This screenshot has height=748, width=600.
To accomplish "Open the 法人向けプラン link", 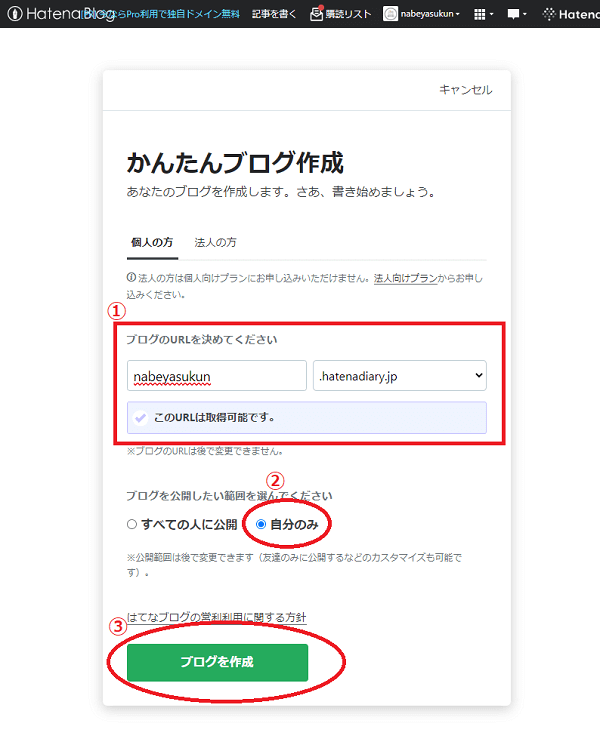I will (x=405, y=278).
